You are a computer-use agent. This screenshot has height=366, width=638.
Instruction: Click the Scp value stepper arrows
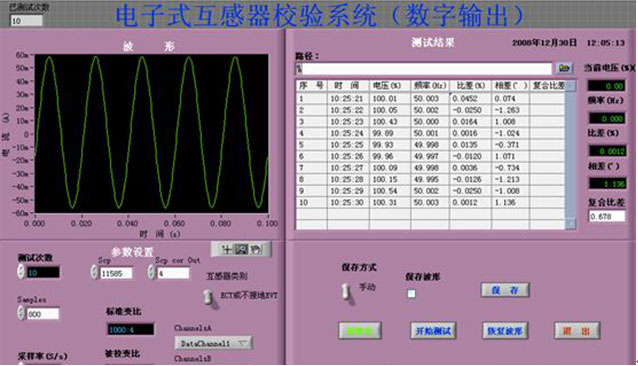click(94, 272)
